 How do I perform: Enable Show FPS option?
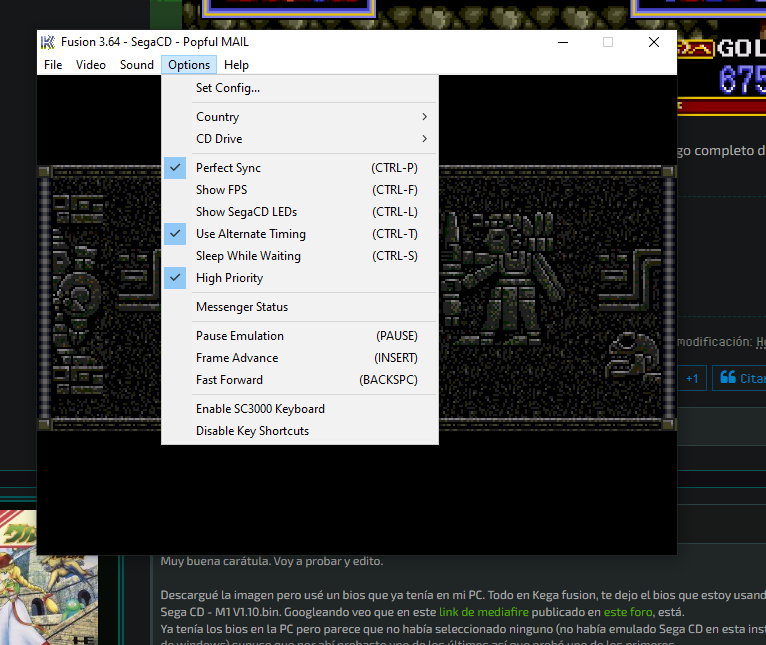pyautogui.click(x=300, y=190)
